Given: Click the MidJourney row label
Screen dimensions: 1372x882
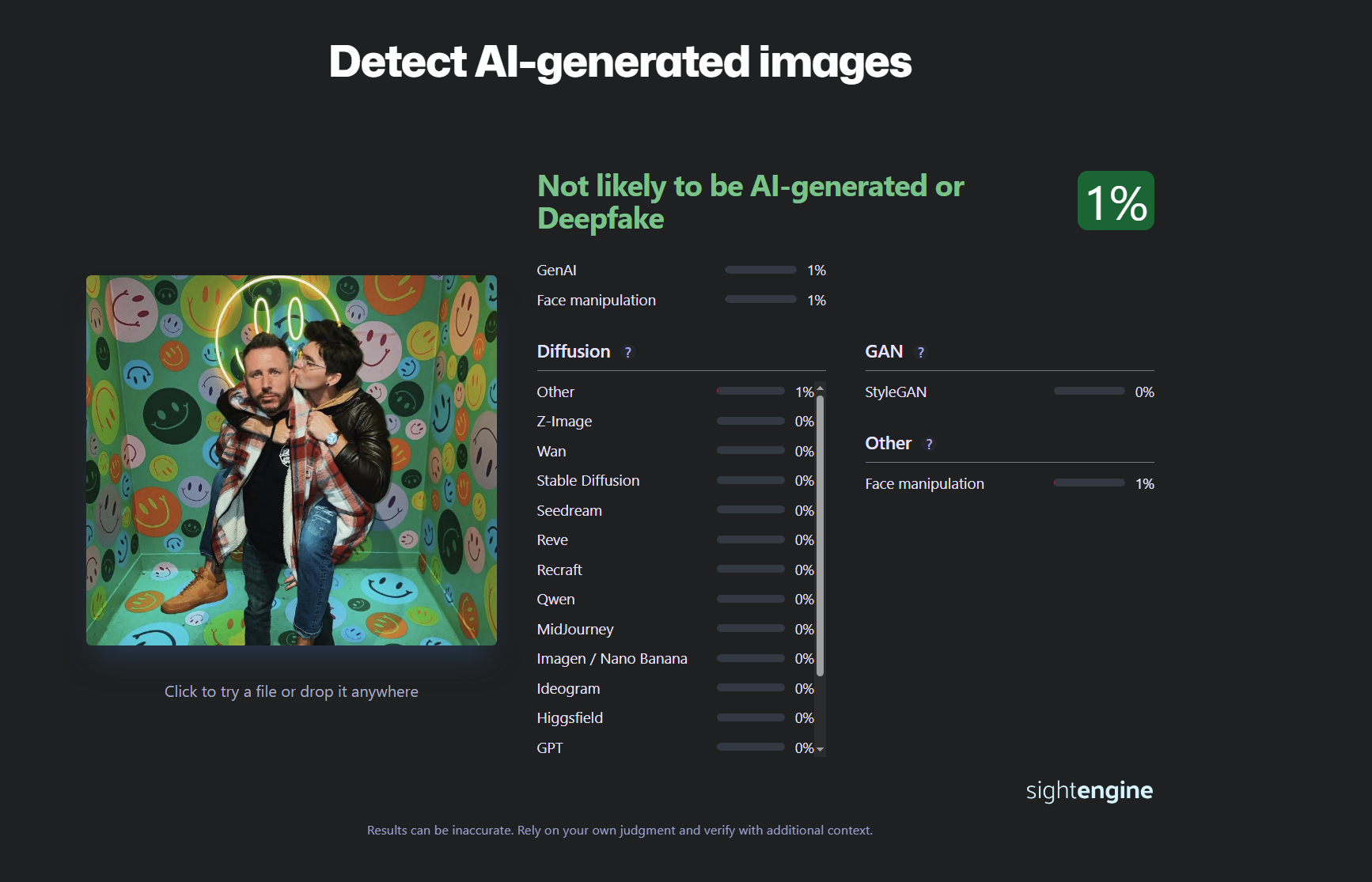Looking at the screenshot, I should click(x=575, y=630).
